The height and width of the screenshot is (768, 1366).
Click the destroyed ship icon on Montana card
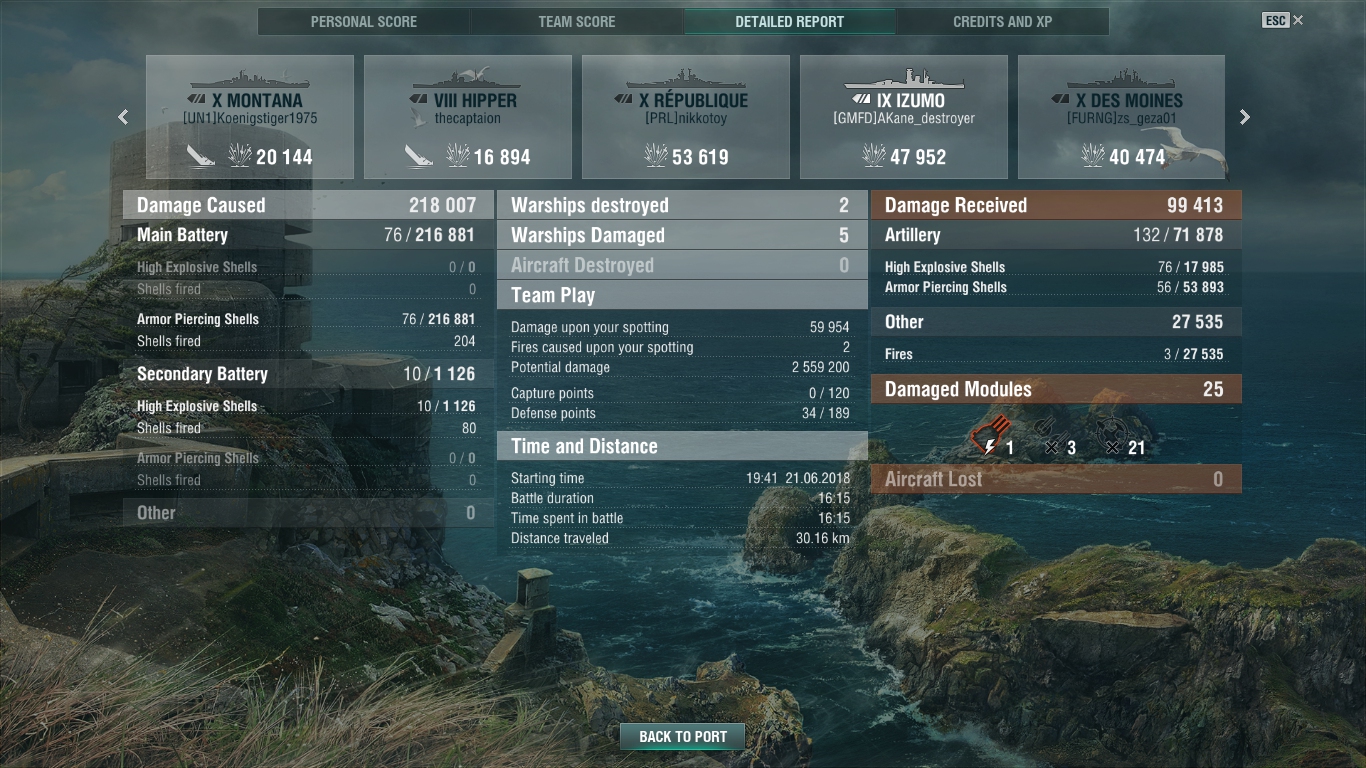(201, 155)
